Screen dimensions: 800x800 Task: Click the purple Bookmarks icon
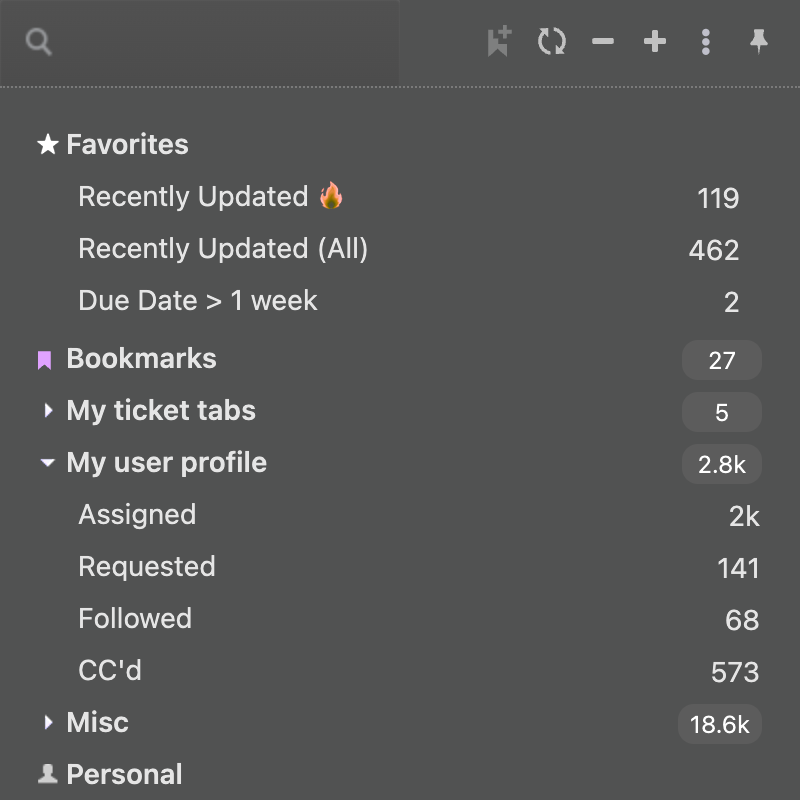[44, 360]
